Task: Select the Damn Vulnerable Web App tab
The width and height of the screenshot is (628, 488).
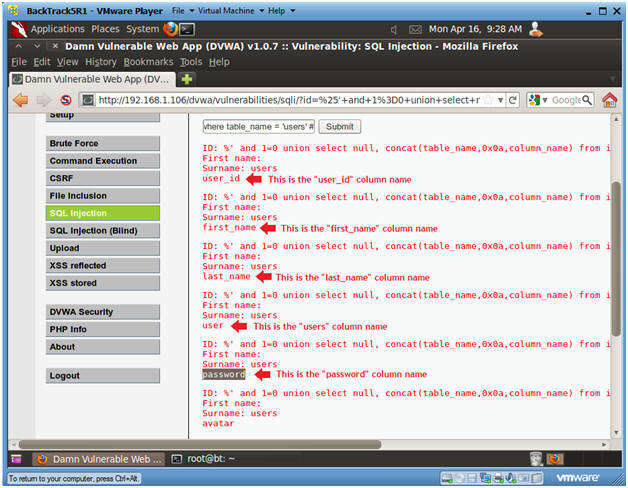Action: point(93,79)
